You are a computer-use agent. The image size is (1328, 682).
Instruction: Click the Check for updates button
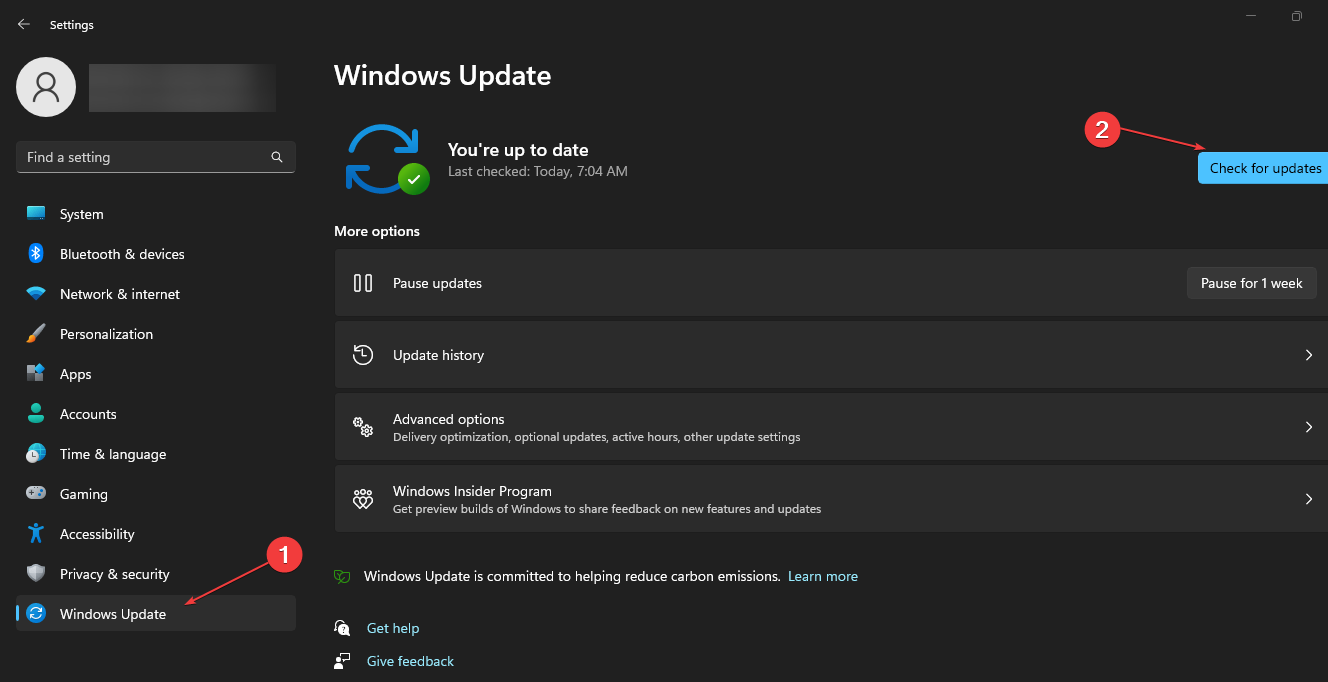(x=1263, y=168)
